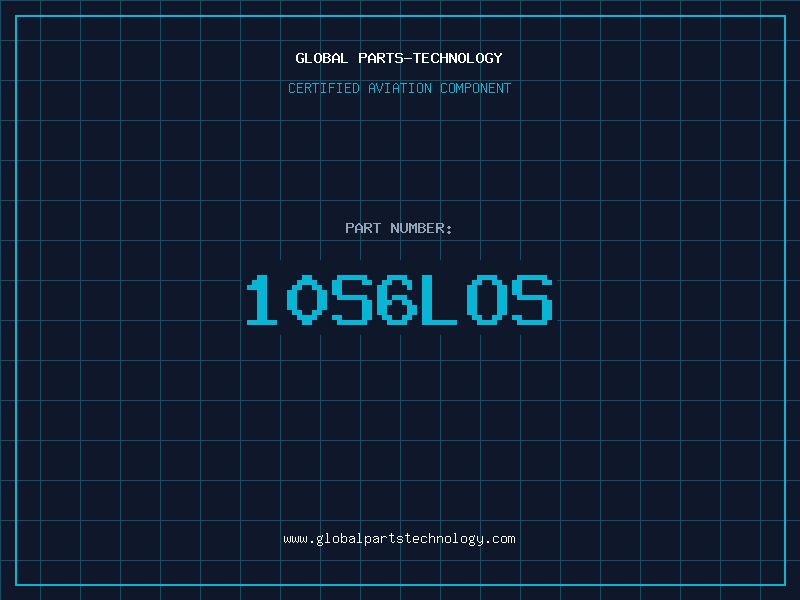This screenshot has height=600, width=800.
Task: Click the word NUMBER: in the label
Action: pyautogui.click(x=421, y=228)
